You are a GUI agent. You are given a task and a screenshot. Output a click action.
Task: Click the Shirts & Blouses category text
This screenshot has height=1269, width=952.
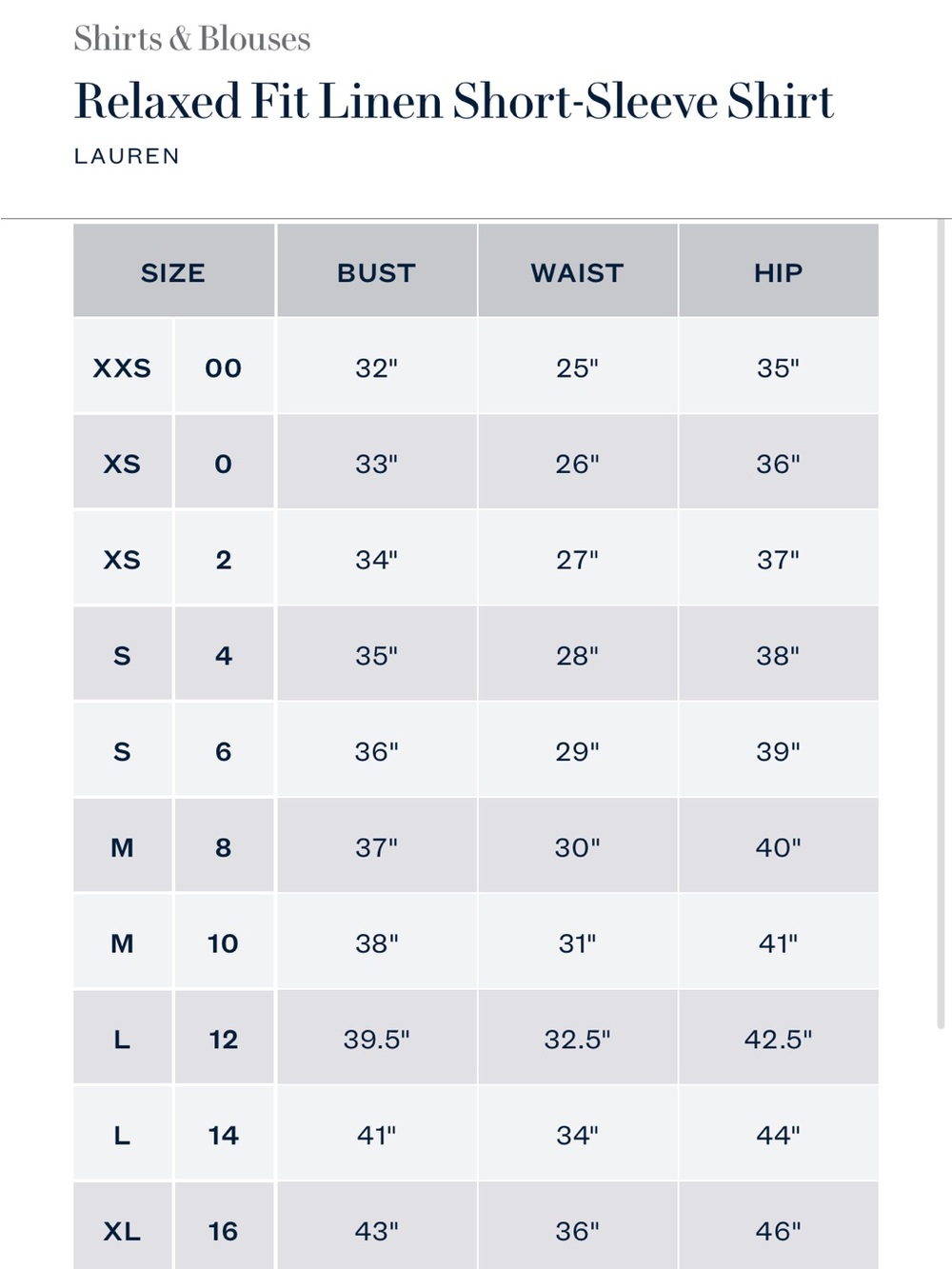click(x=192, y=38)
